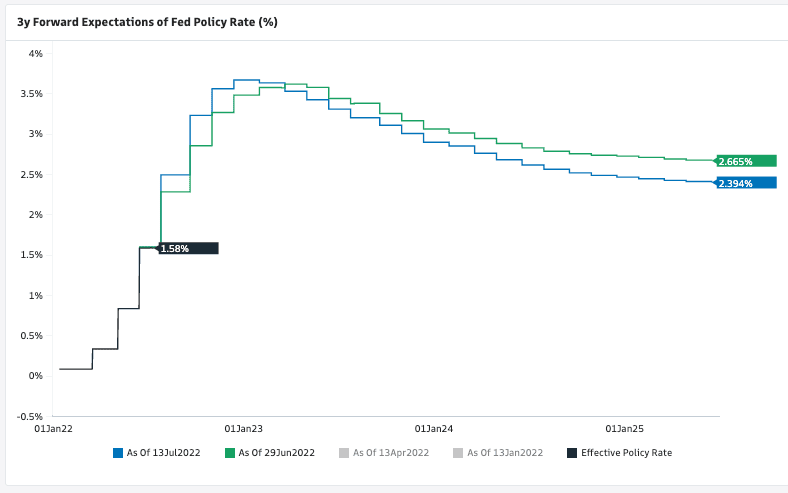Click the 01Jan24 x-axis label

pos(433,428)
